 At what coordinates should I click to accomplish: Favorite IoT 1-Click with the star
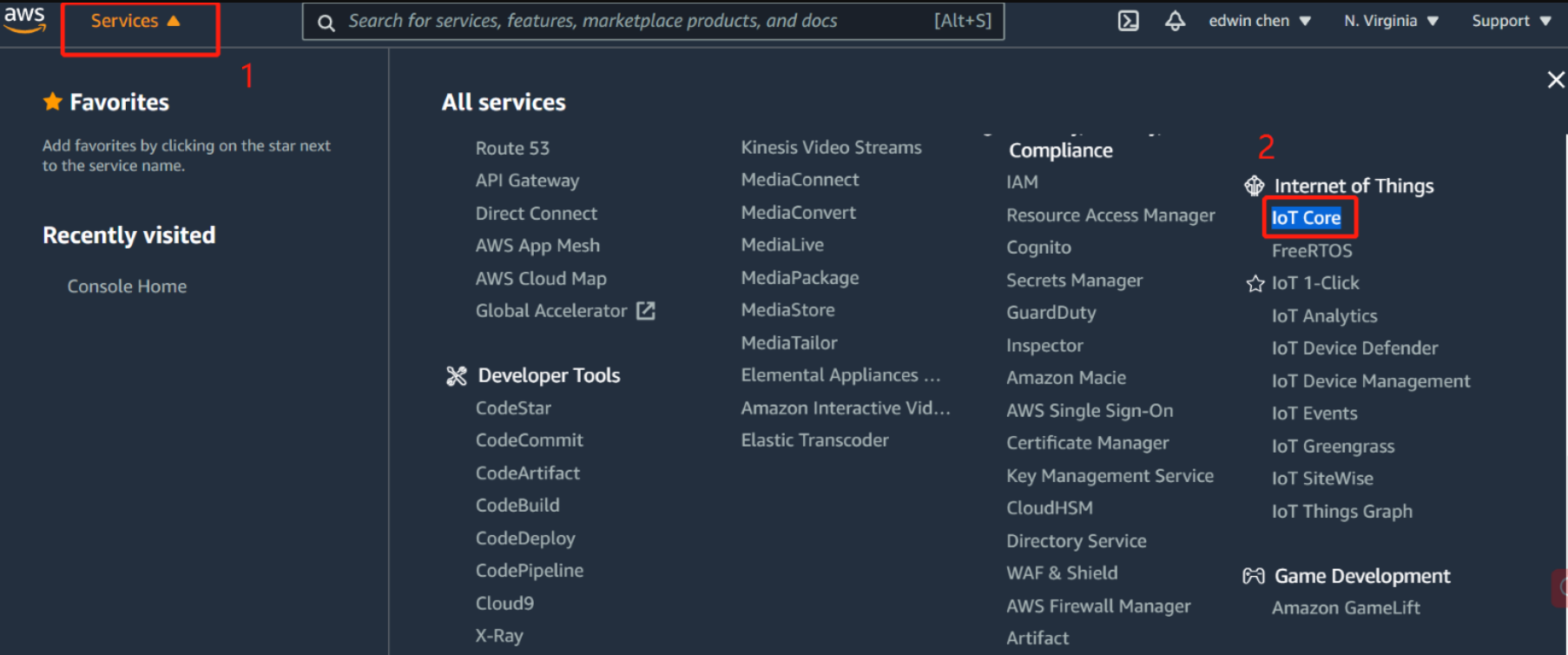coord(1255,284)
